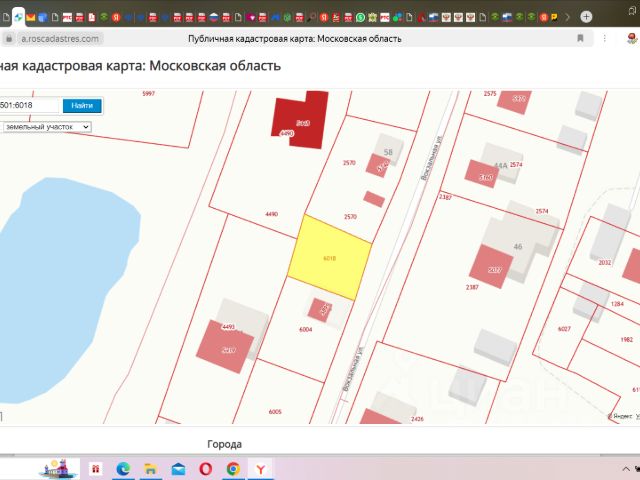Open File Explorer from the taskbar

[x=151, y=468]
